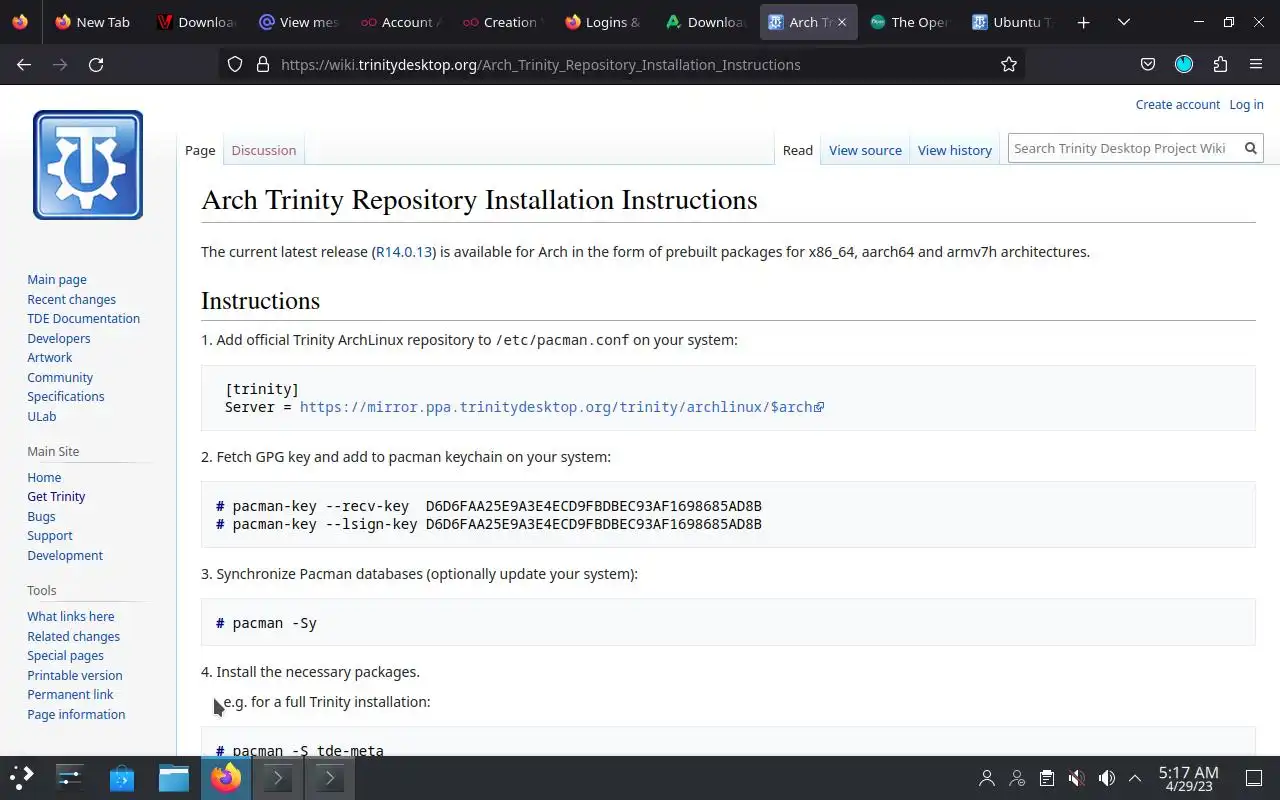1280x800 pixels.
Task: Open the first terminal taskbar icon
Action: [277, 777]
